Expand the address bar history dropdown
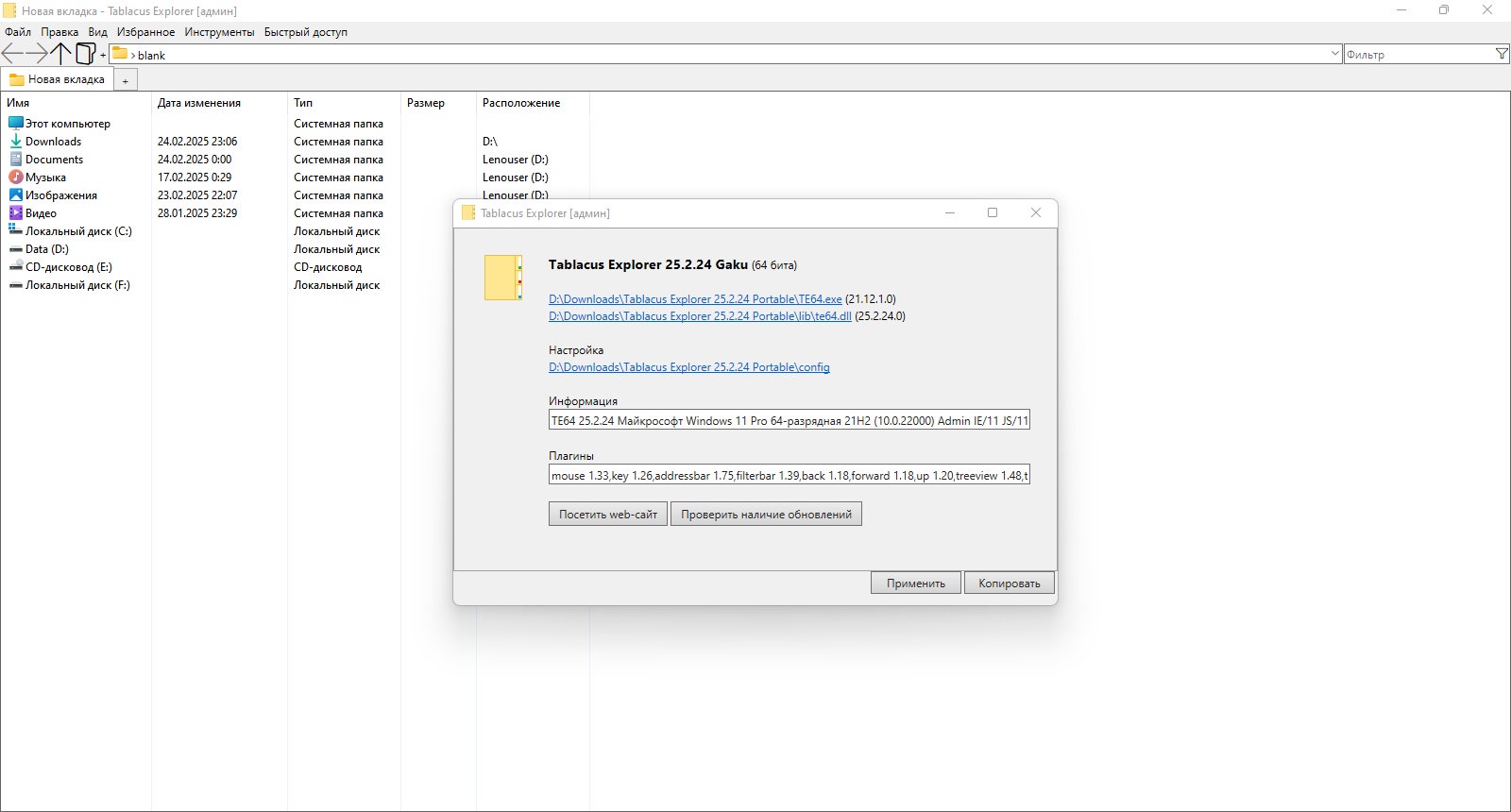The height and width of the screenshot is (812, 1511). [x=1334, y=54]
